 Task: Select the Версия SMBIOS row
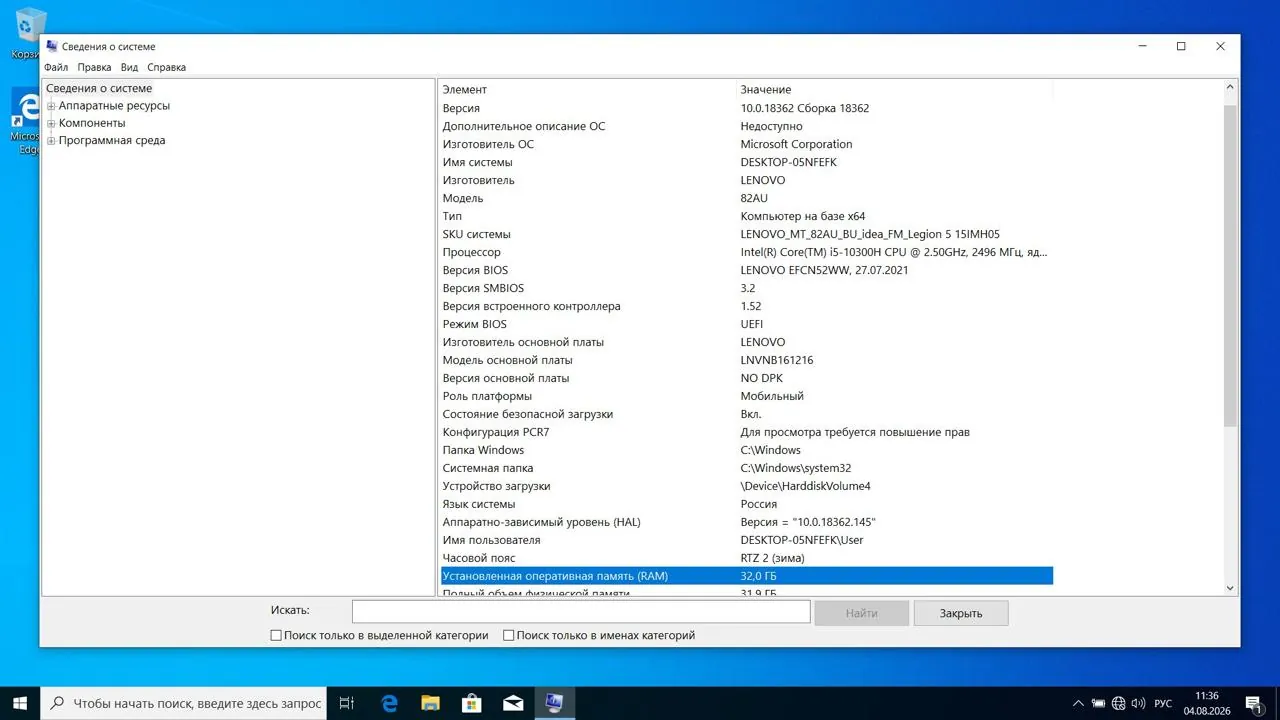coord(747,288)
